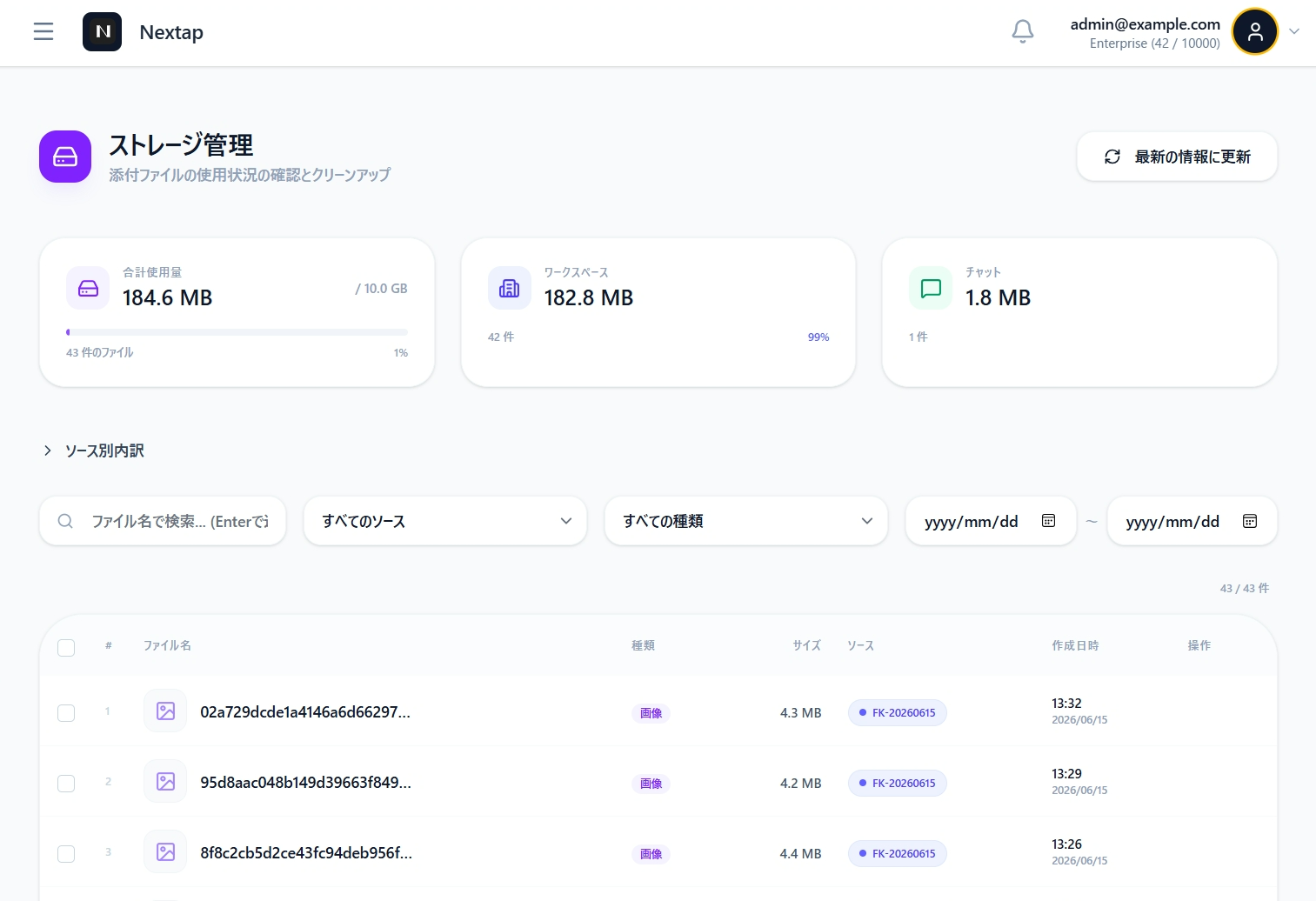Open the start date calendar picker icon
The image size is (1316, 901).
tap(1049, 521)
